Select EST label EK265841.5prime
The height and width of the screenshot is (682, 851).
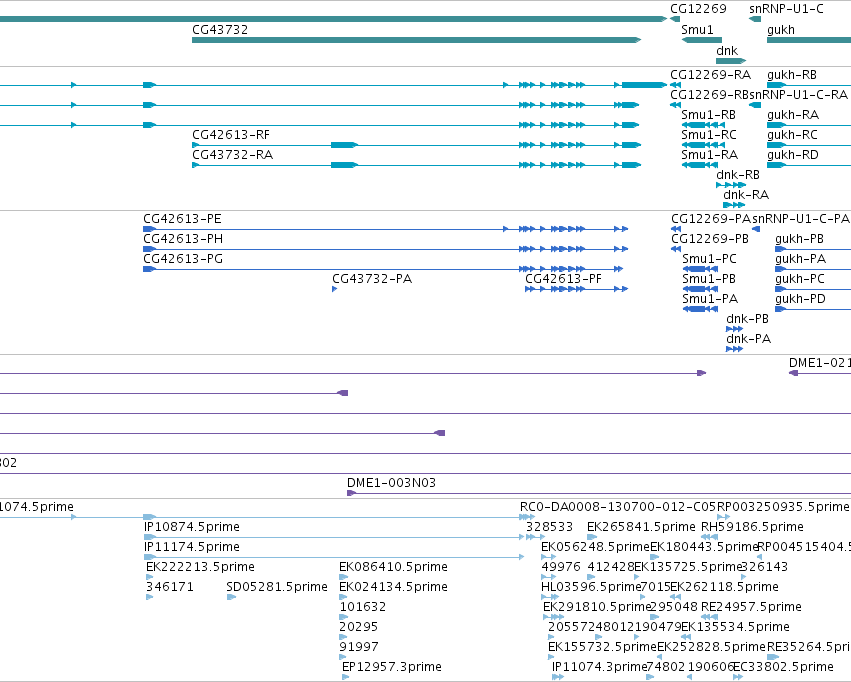point(641,527)
